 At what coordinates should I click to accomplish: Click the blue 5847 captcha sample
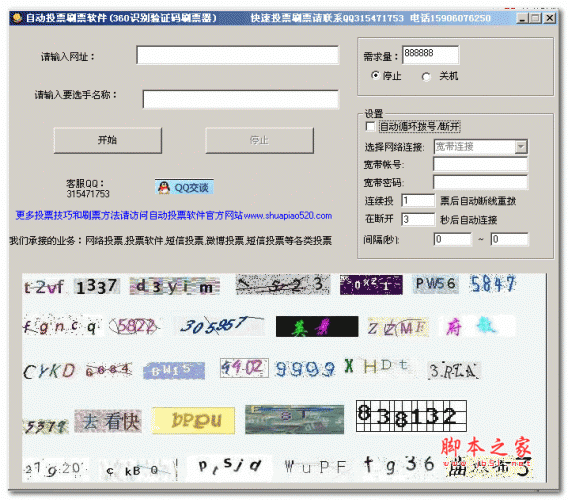coord(493,284)
